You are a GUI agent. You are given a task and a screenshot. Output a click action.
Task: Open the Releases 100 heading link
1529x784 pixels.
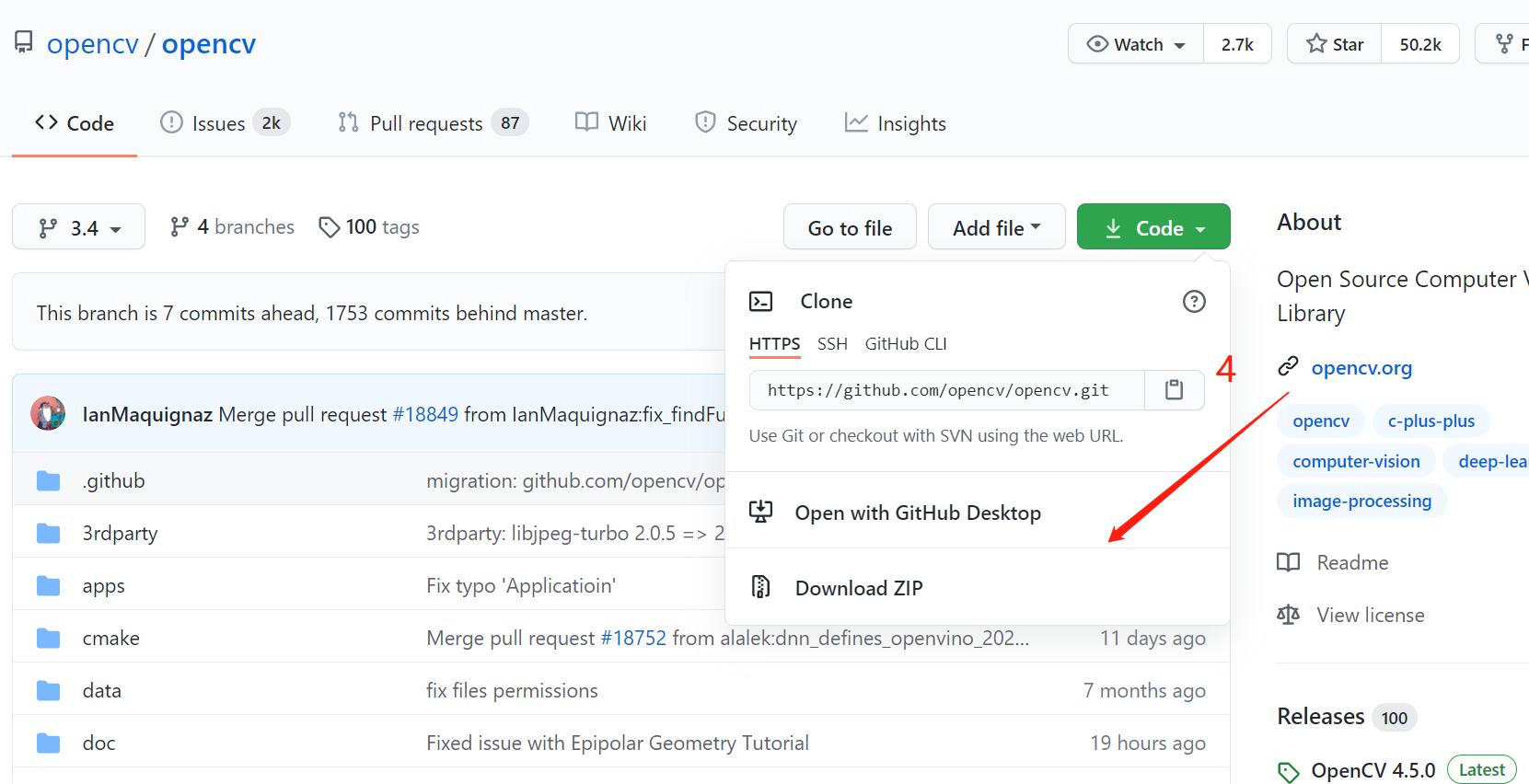(1347, 717)
